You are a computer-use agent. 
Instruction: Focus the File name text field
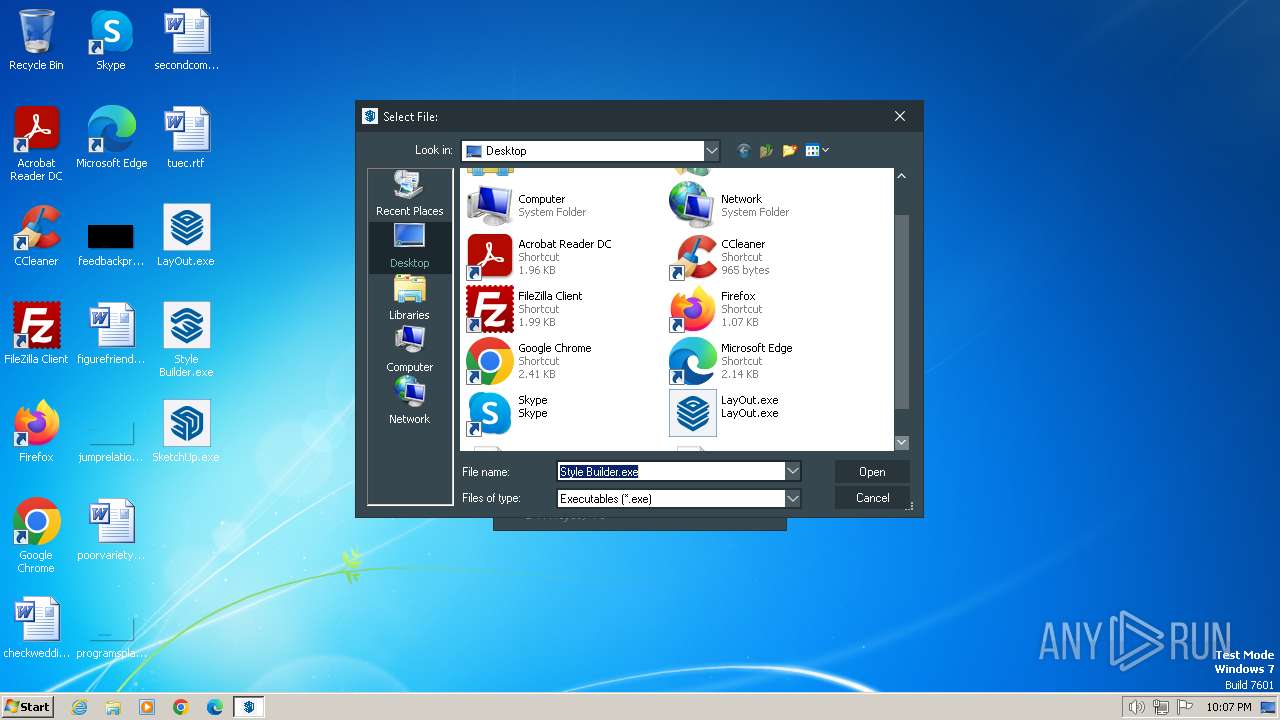pos(671,471)
